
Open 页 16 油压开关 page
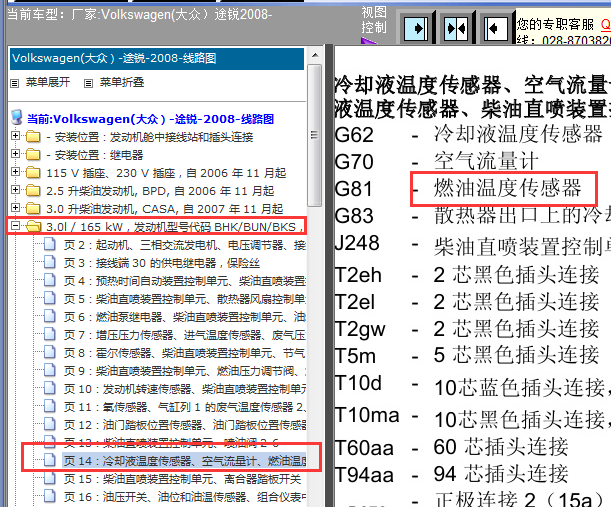point(180,496)
